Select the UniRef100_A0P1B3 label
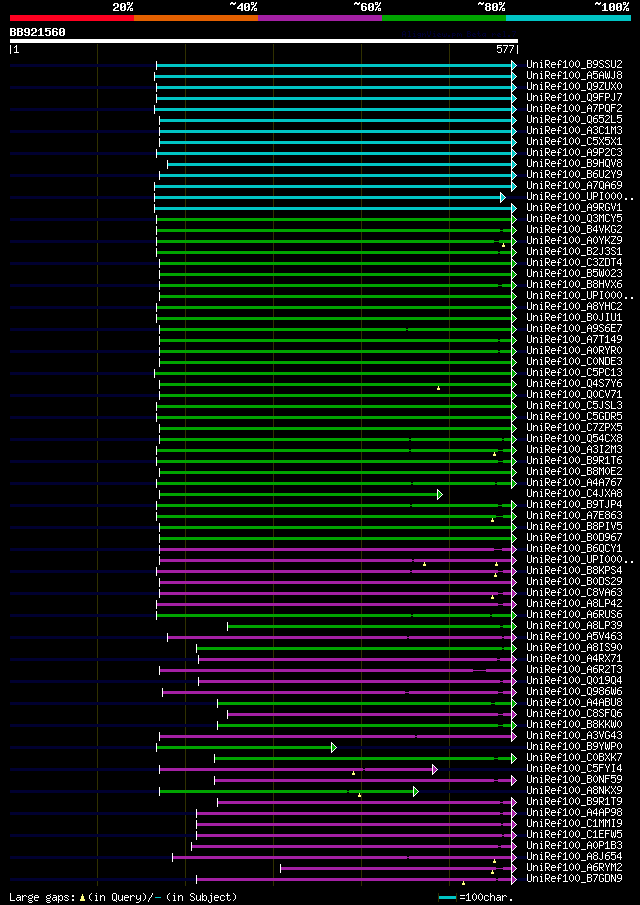This screenshot has width=640, height=905. click(574, 846)
